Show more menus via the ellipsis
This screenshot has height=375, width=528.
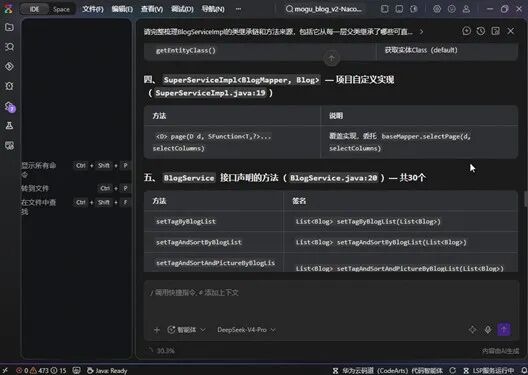click(238, 9)
